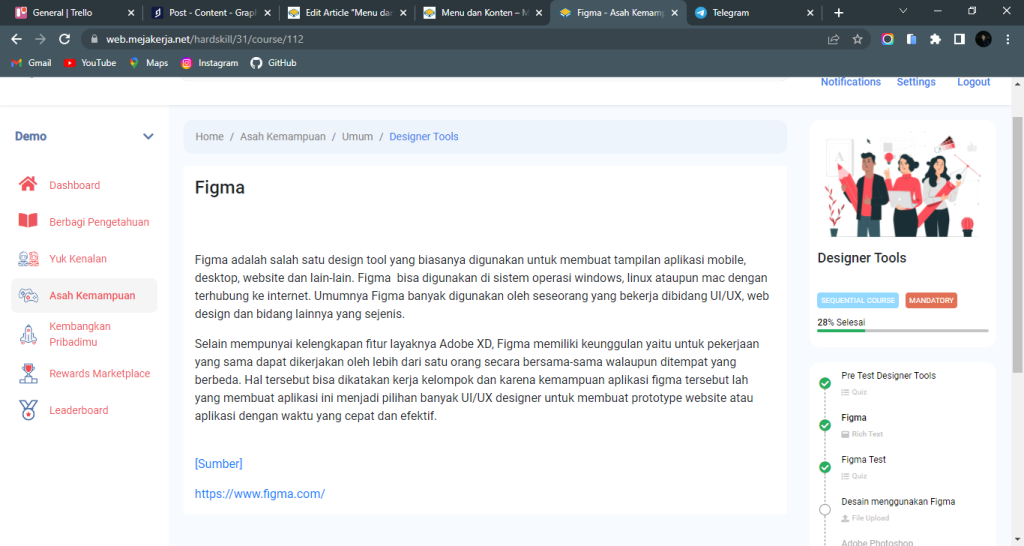Click the browser forward arrow

tap(40, 39)
